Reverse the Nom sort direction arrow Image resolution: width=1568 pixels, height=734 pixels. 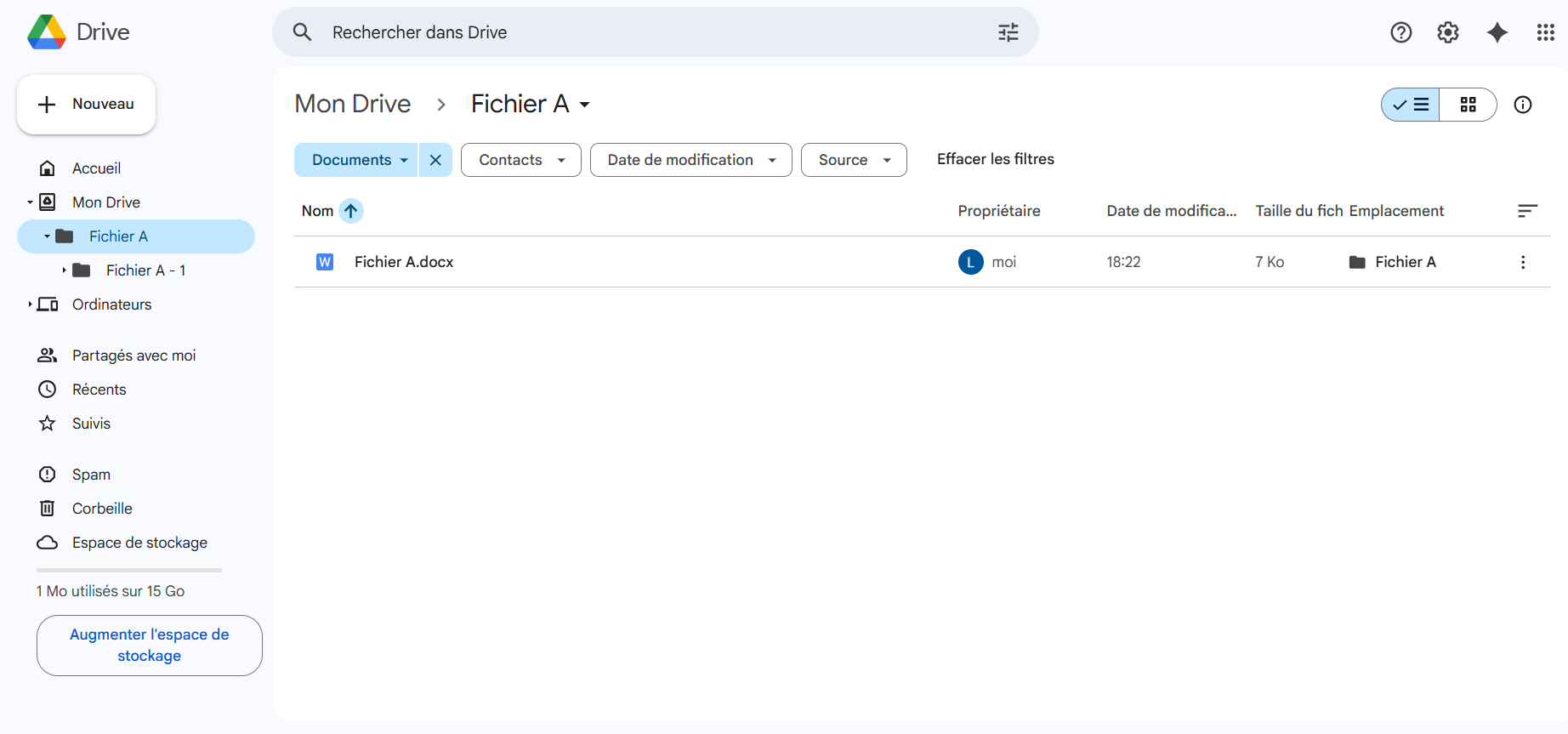click(350, 211)
